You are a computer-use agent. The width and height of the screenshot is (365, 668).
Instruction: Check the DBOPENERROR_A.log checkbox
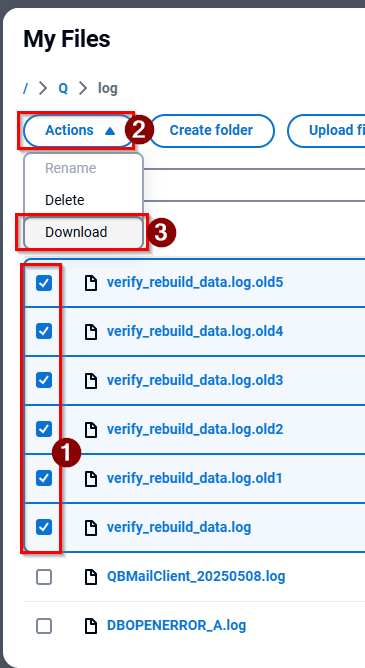pos(44,626)
